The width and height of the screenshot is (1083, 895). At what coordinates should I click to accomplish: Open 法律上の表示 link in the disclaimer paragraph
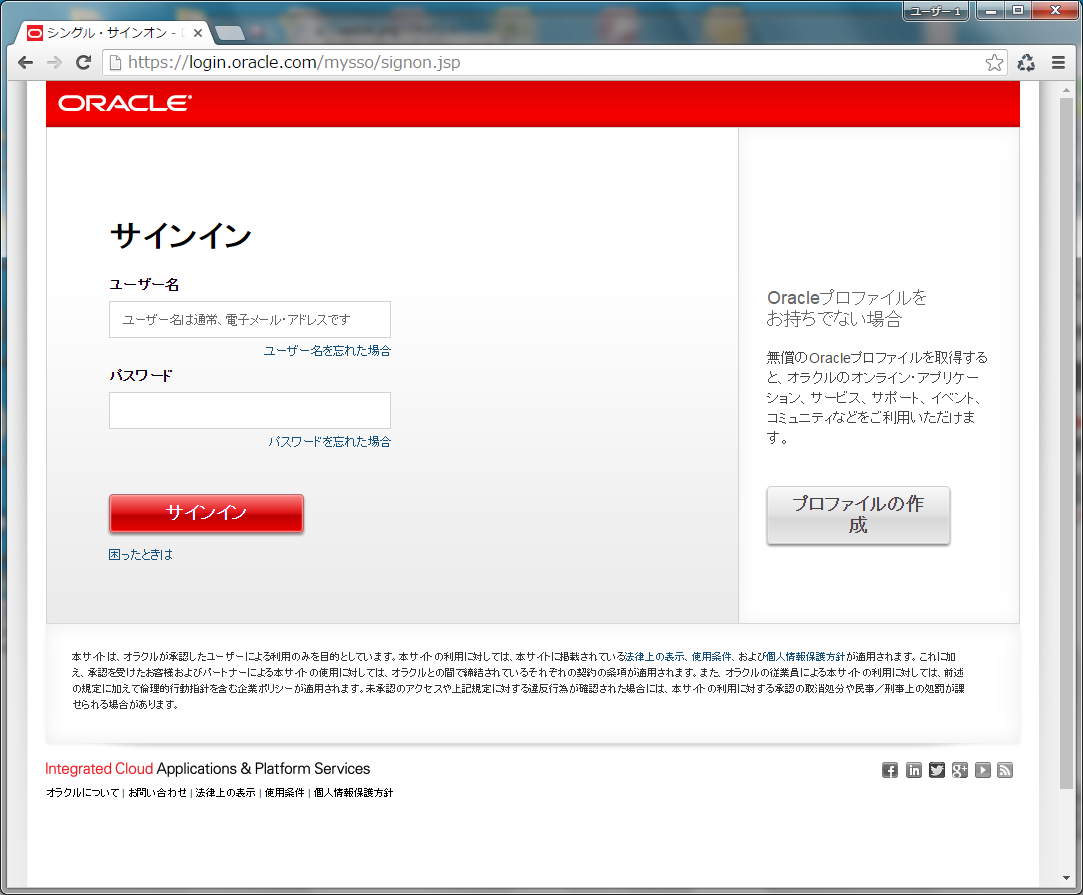(655, 657)
